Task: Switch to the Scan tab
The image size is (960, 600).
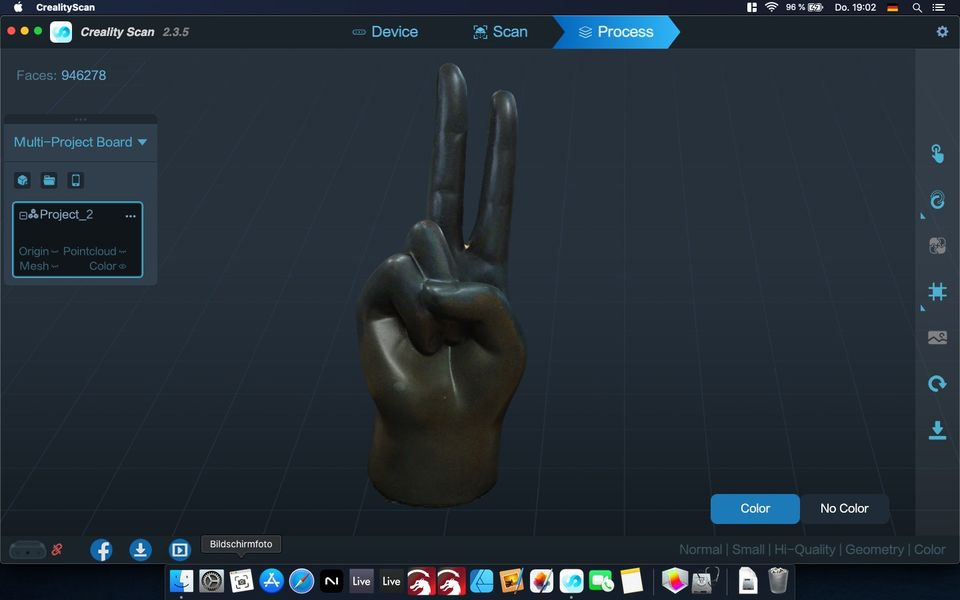Action: coord(500,32)
